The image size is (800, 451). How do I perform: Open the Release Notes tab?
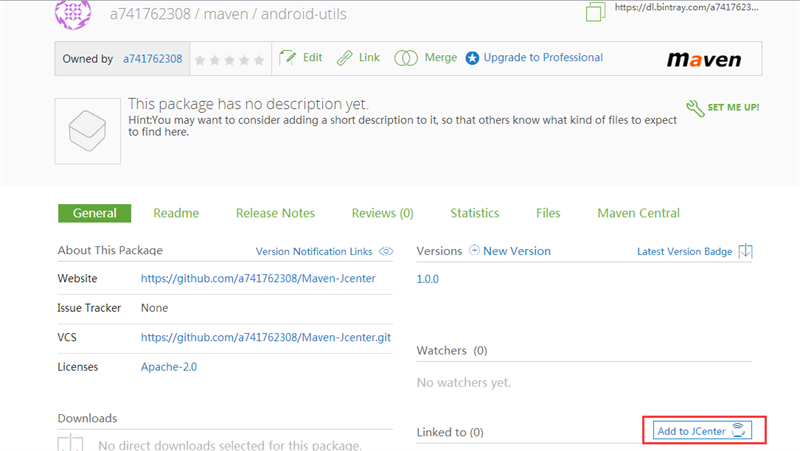click(x=275, y=213)
